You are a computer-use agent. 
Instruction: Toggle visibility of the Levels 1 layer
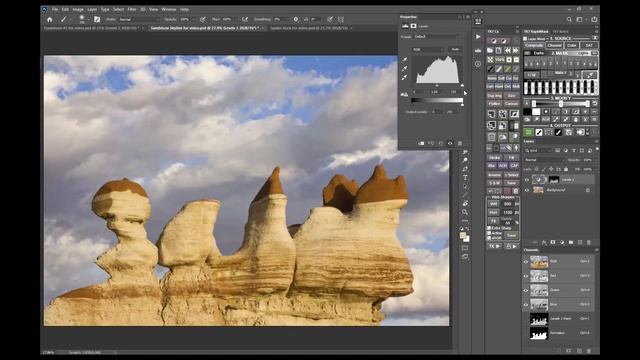(x=527, y=180)
